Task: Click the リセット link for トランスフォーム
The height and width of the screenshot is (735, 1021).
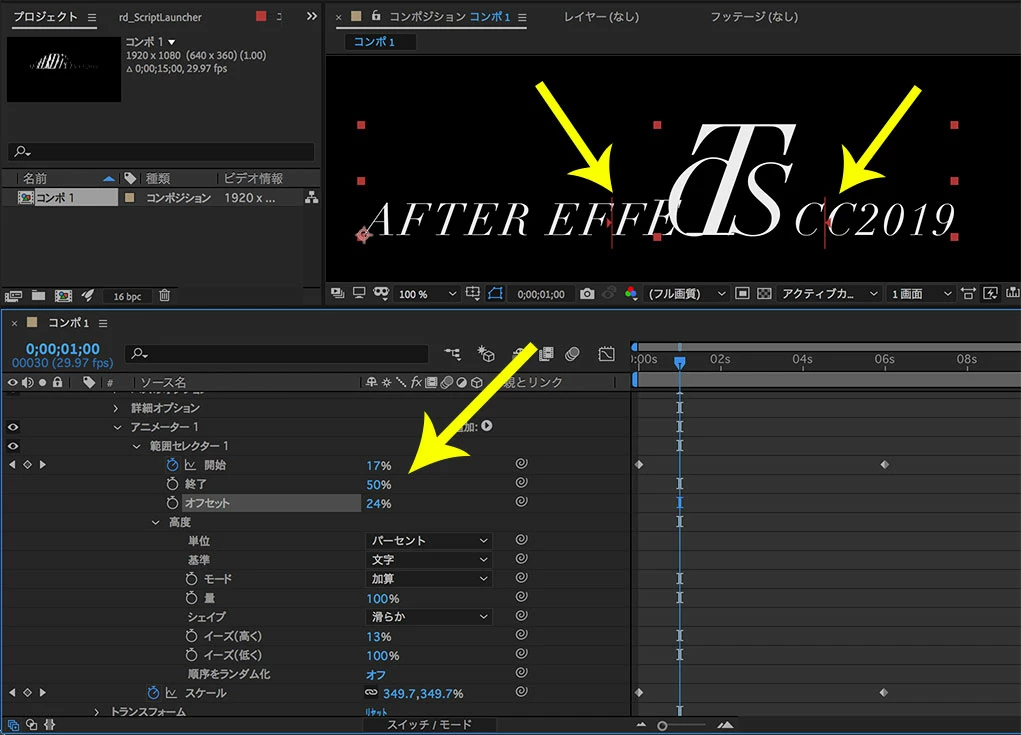Action: click(376, 713)
